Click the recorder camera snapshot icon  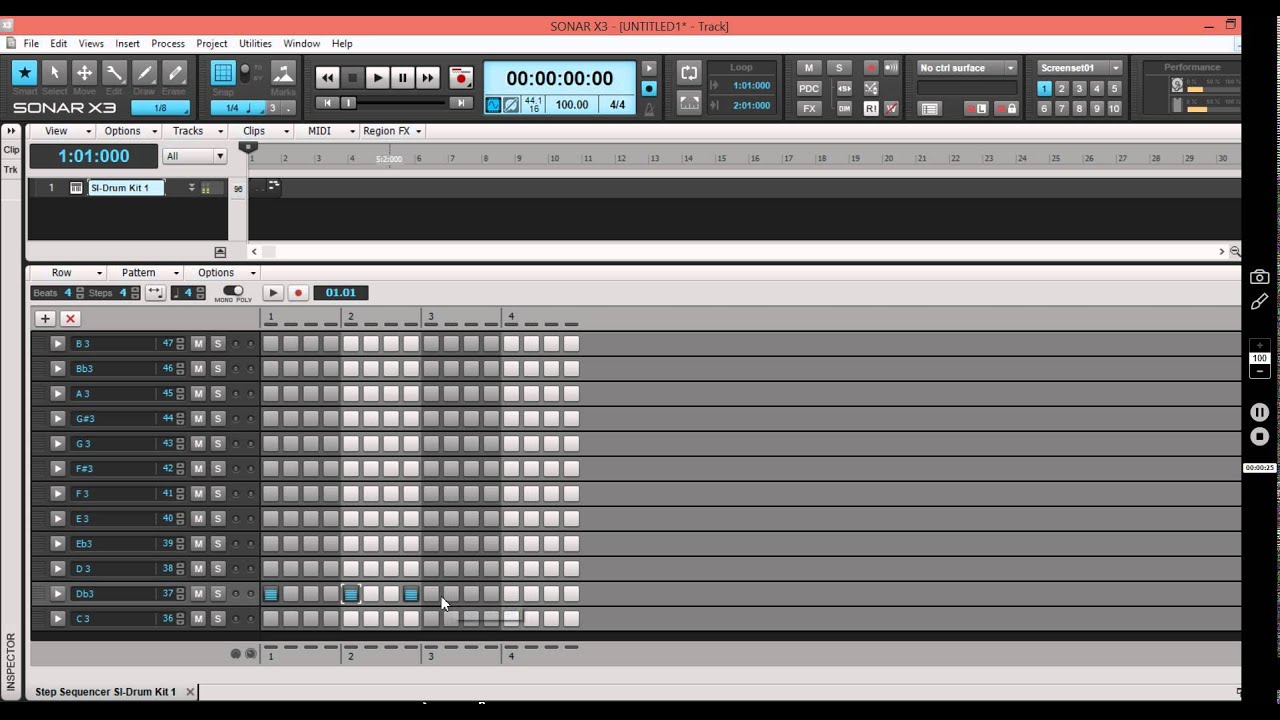click(1259, 277)
